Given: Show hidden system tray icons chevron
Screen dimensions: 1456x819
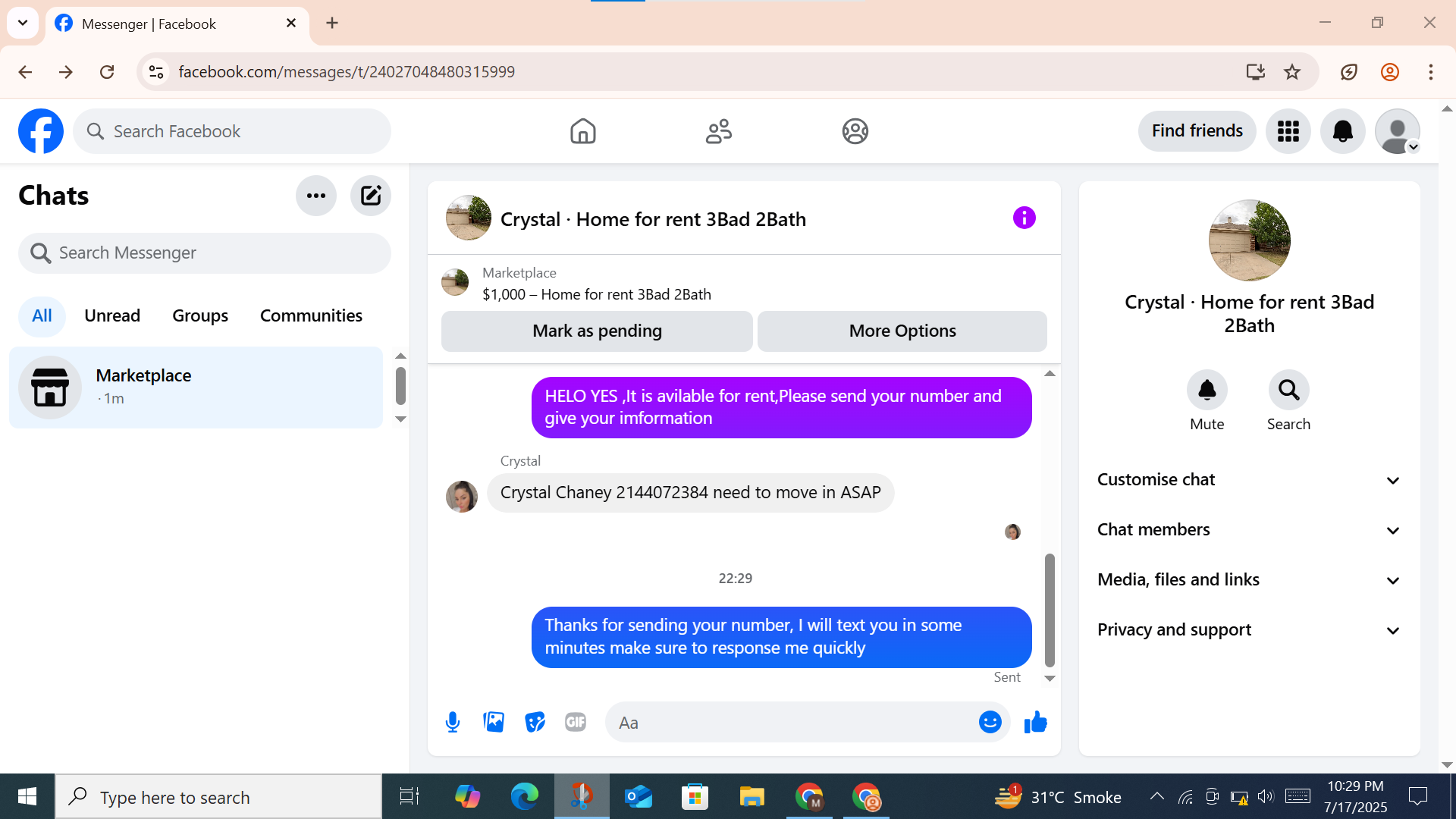Looking at the screenshot, I should click(1157, 796).
